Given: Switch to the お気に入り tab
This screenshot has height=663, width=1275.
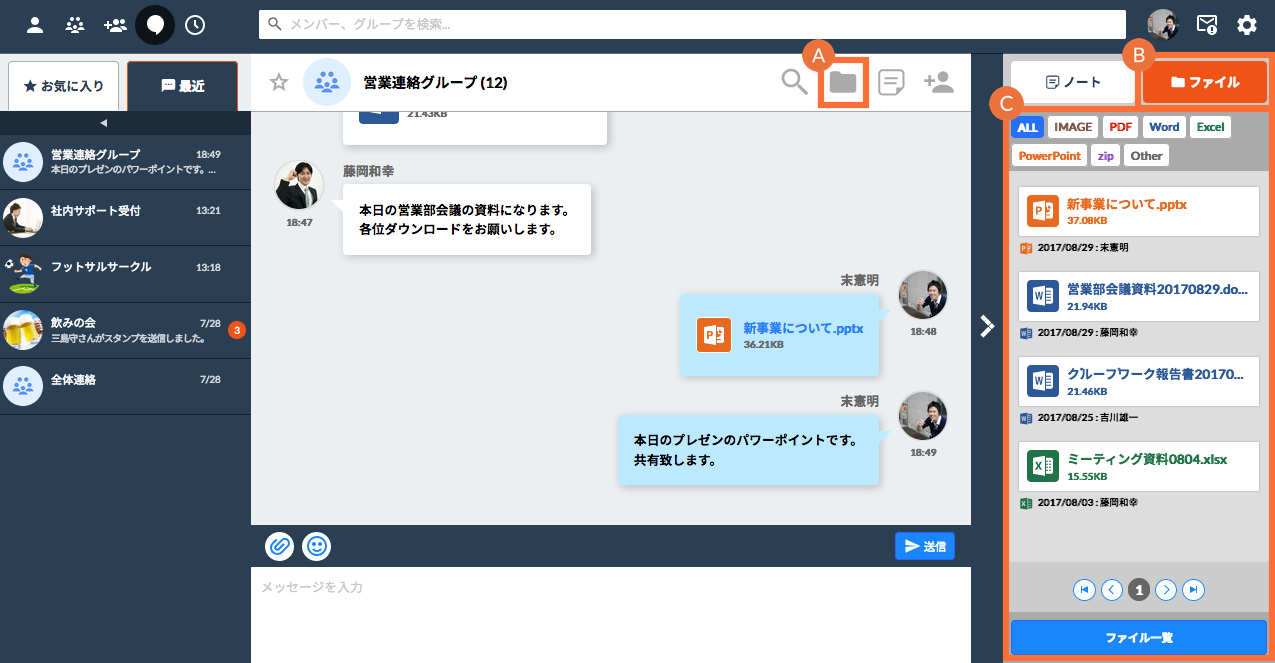Looking at the screenshot, I should (64, 86).
